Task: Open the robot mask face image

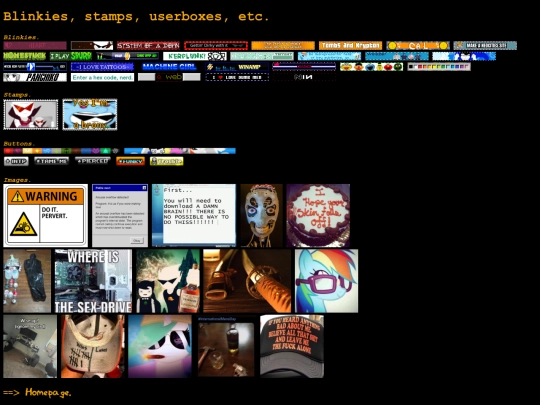Action: 261,216
